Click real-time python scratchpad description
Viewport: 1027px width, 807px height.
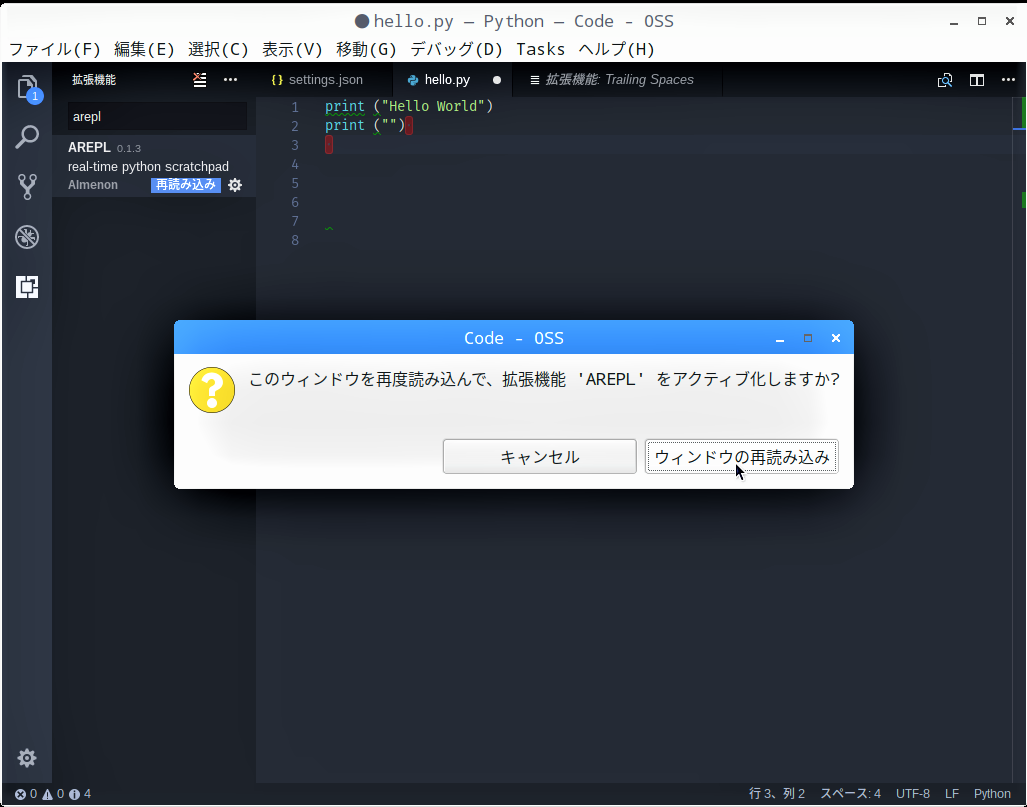(x=148, y=166)
